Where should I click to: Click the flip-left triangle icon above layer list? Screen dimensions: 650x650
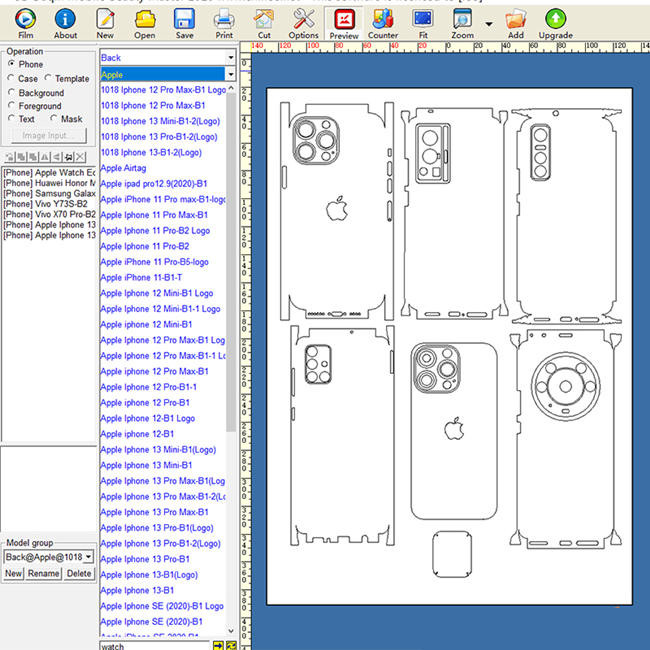tap(57, 157)
